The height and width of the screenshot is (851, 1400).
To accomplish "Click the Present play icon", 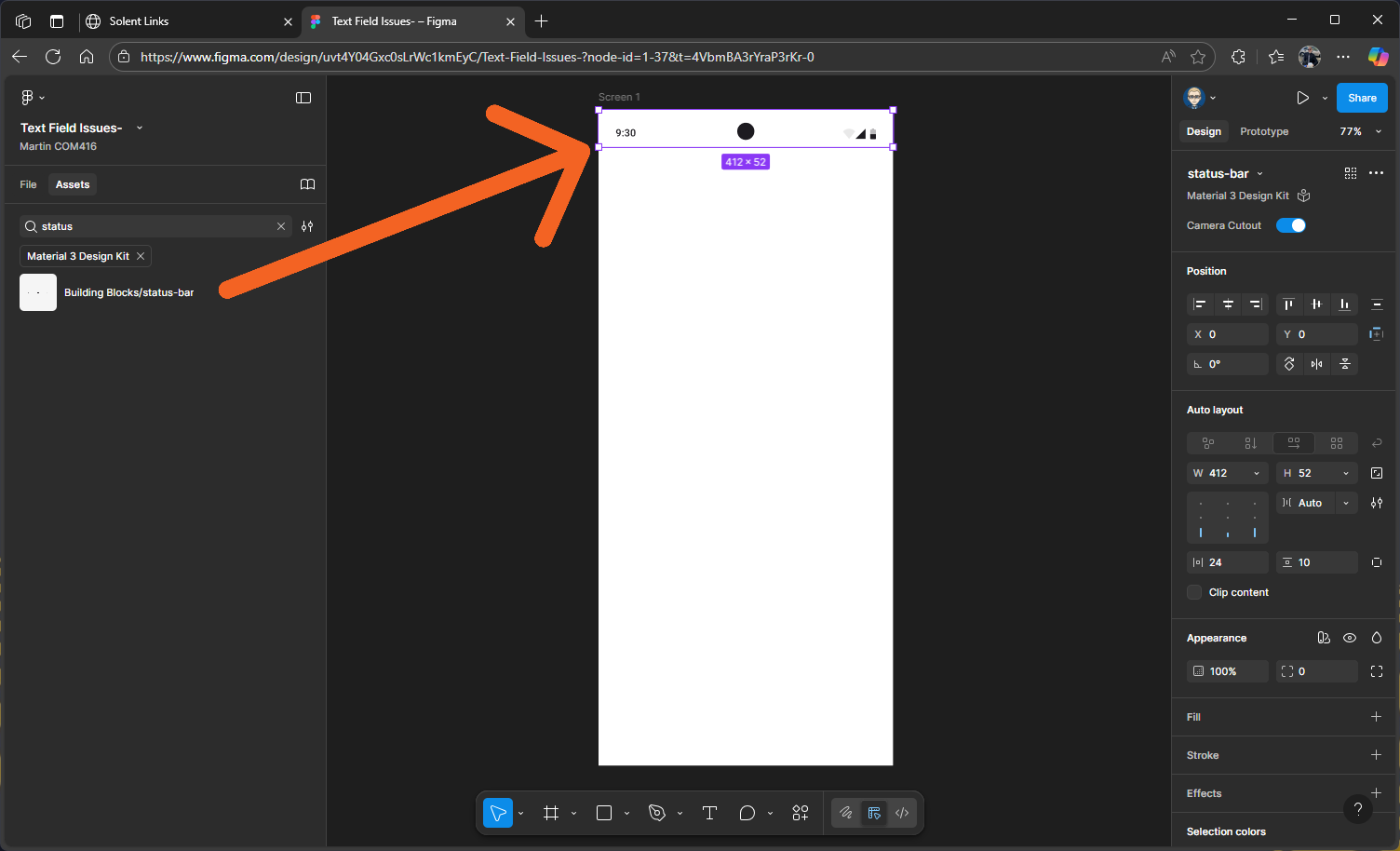I will coord(1302,98).
